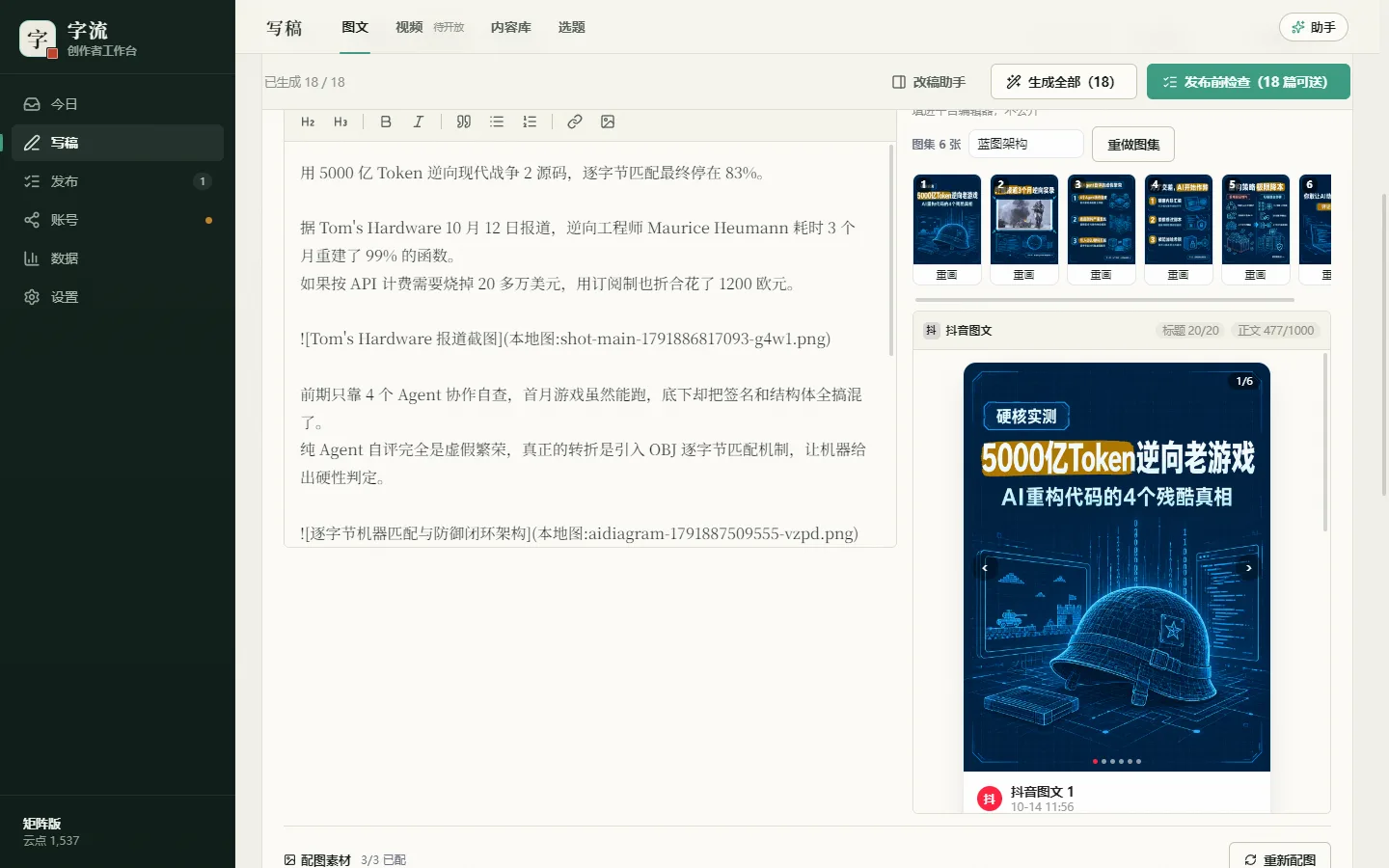The image size is (1389, 868).
Task: Open 设置 settings page
Action: (118, 297)
